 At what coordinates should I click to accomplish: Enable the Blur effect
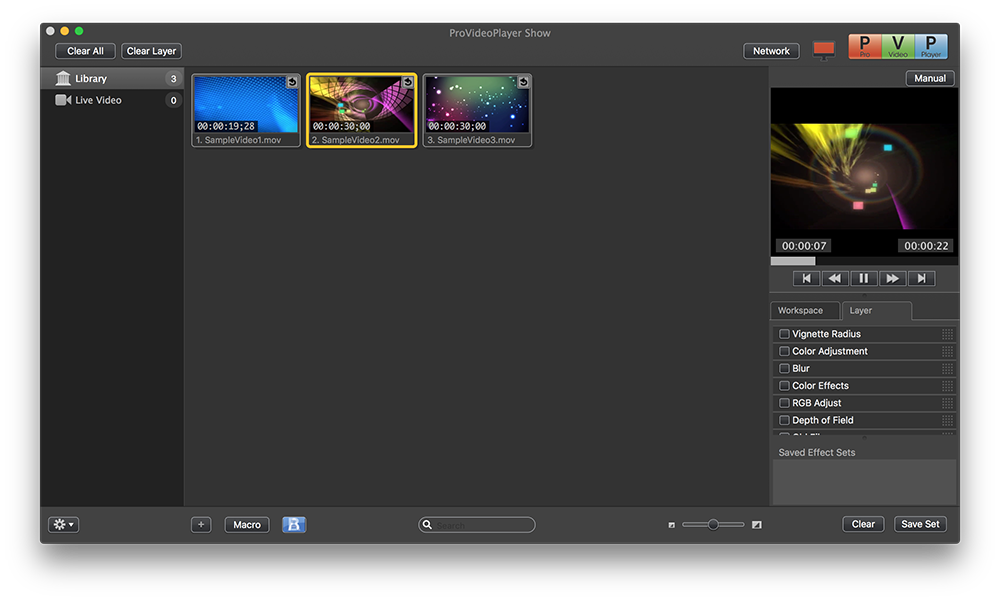pos(784,368)
